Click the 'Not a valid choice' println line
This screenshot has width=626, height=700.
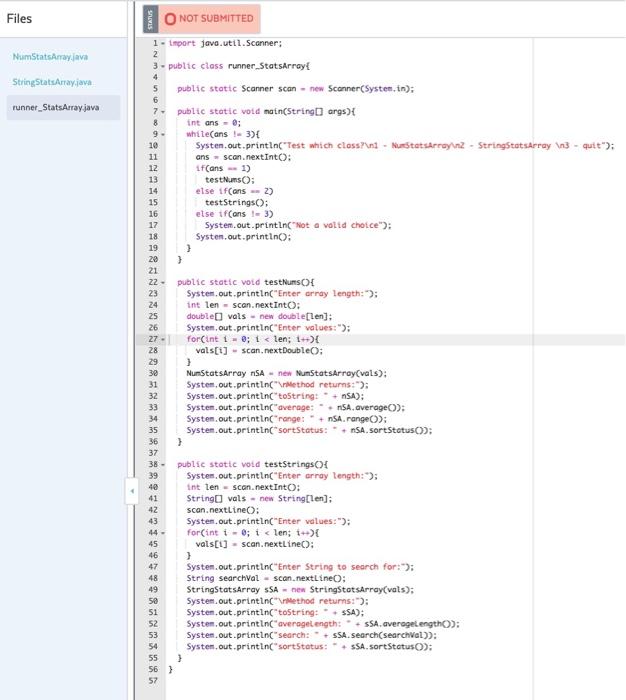click(x=298, y=225)
